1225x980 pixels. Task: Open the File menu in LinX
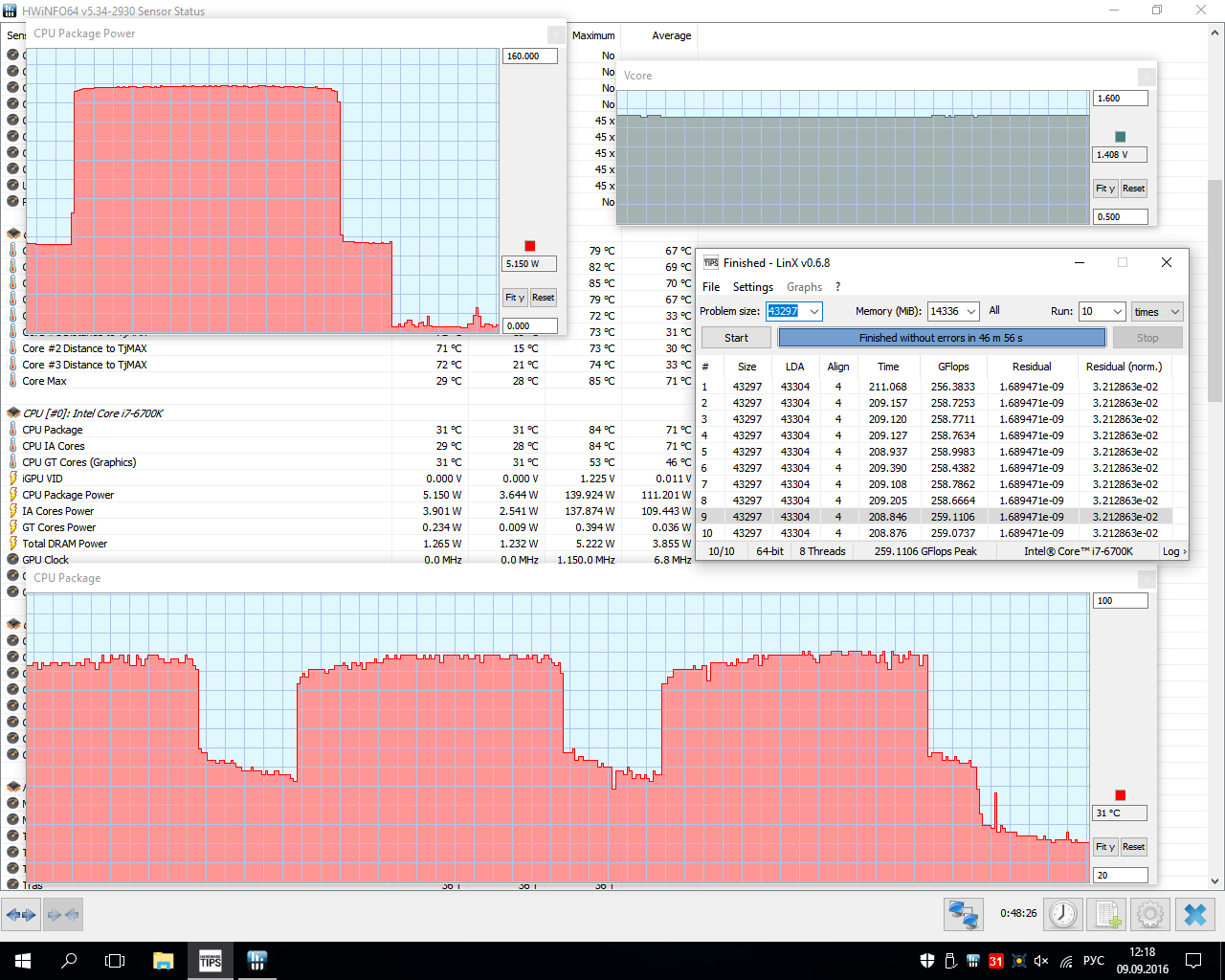711,287
